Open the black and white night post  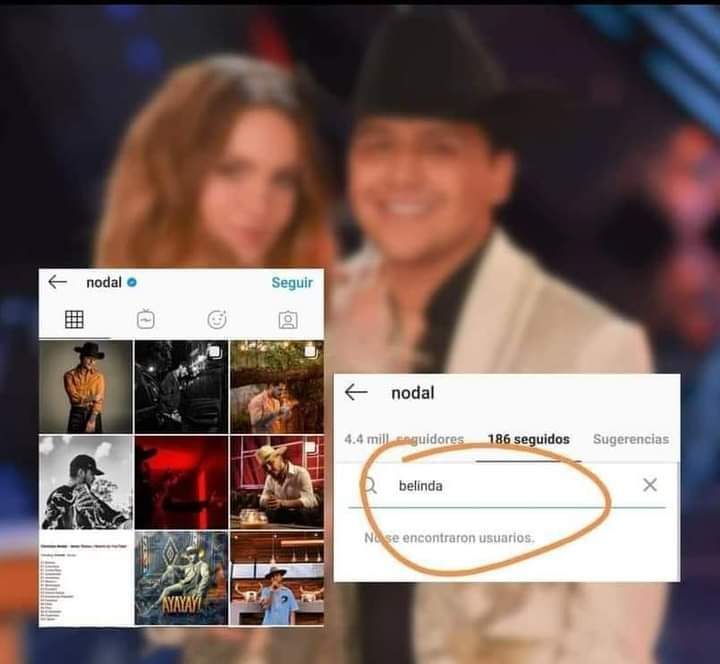[181, 387]
